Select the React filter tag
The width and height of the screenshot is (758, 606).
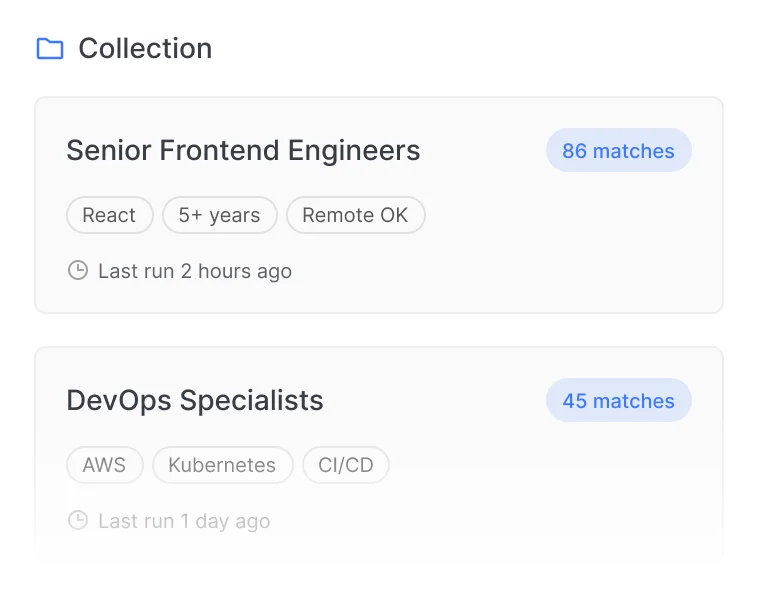[x=110, y=215]
